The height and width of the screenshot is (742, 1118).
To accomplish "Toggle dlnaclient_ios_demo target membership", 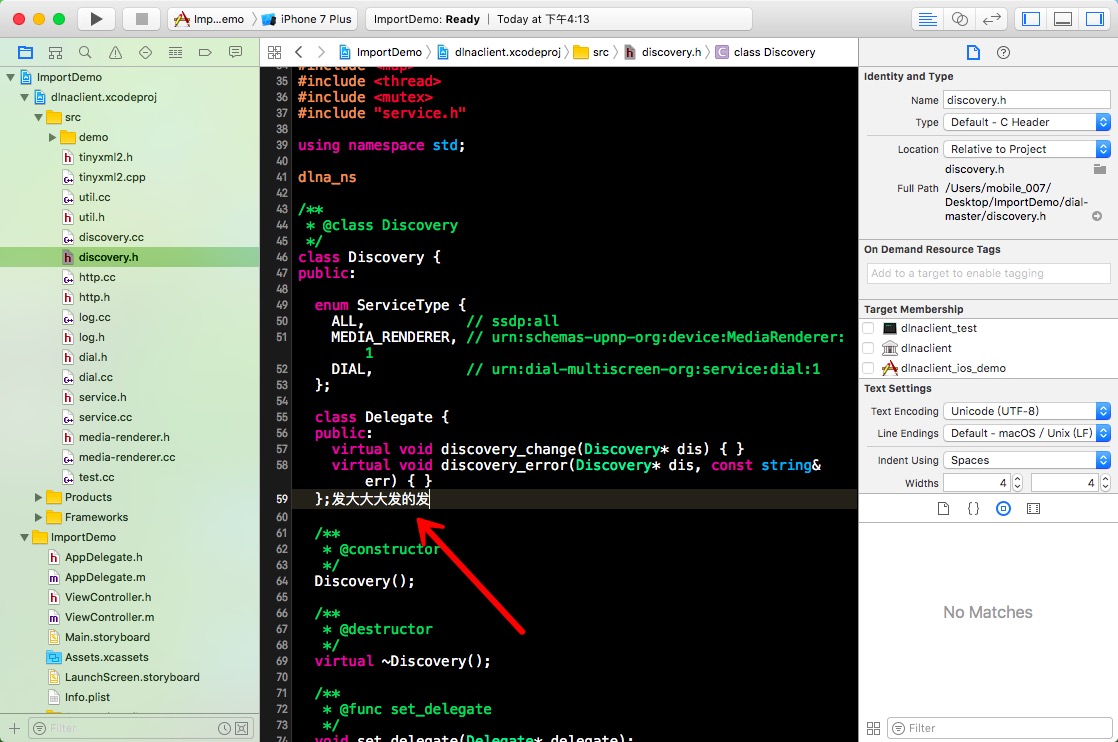I will pos(868,368).
